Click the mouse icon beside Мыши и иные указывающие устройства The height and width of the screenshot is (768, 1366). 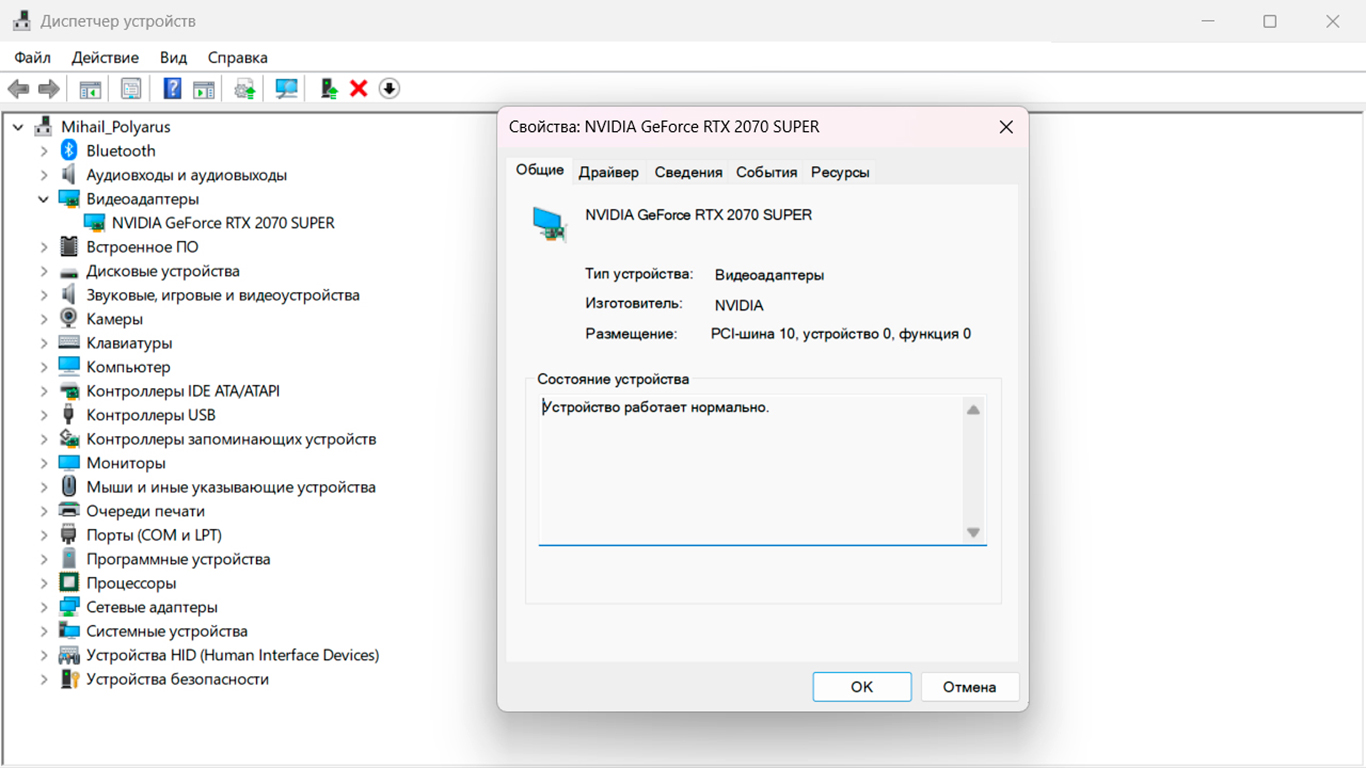click(x=69, y=487)
